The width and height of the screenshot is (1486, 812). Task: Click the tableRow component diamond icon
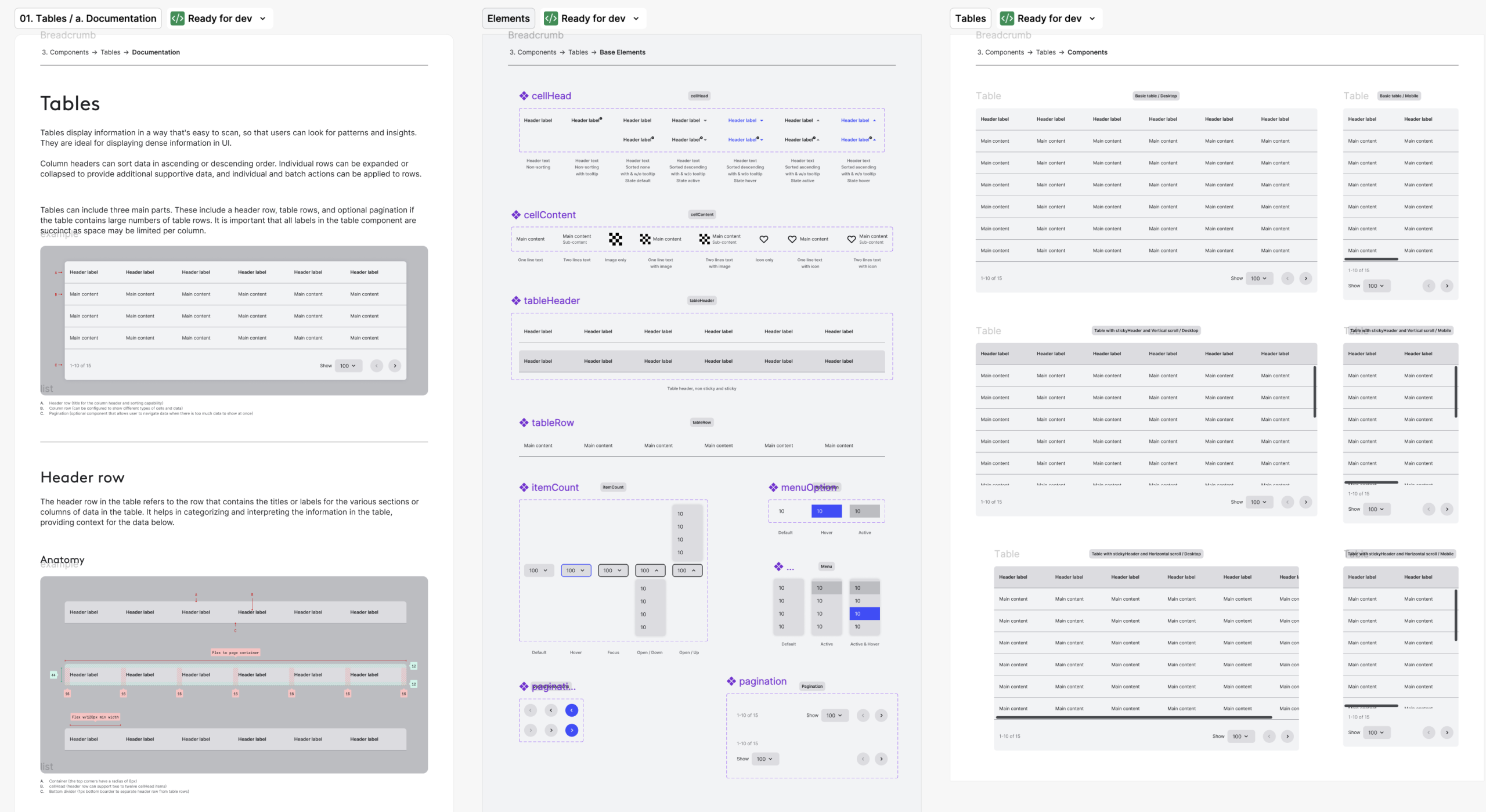click(x=524, y=423)
